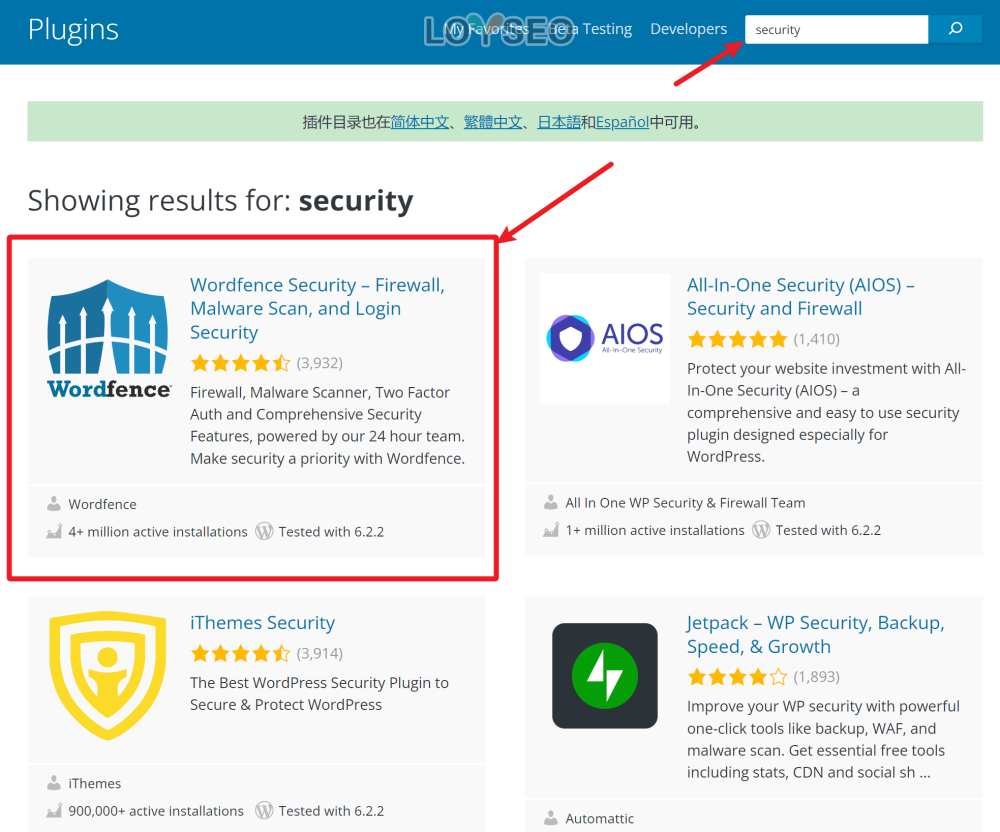Click 1+ million active installations text
1000x832 pixels.
tap(655, 530)
